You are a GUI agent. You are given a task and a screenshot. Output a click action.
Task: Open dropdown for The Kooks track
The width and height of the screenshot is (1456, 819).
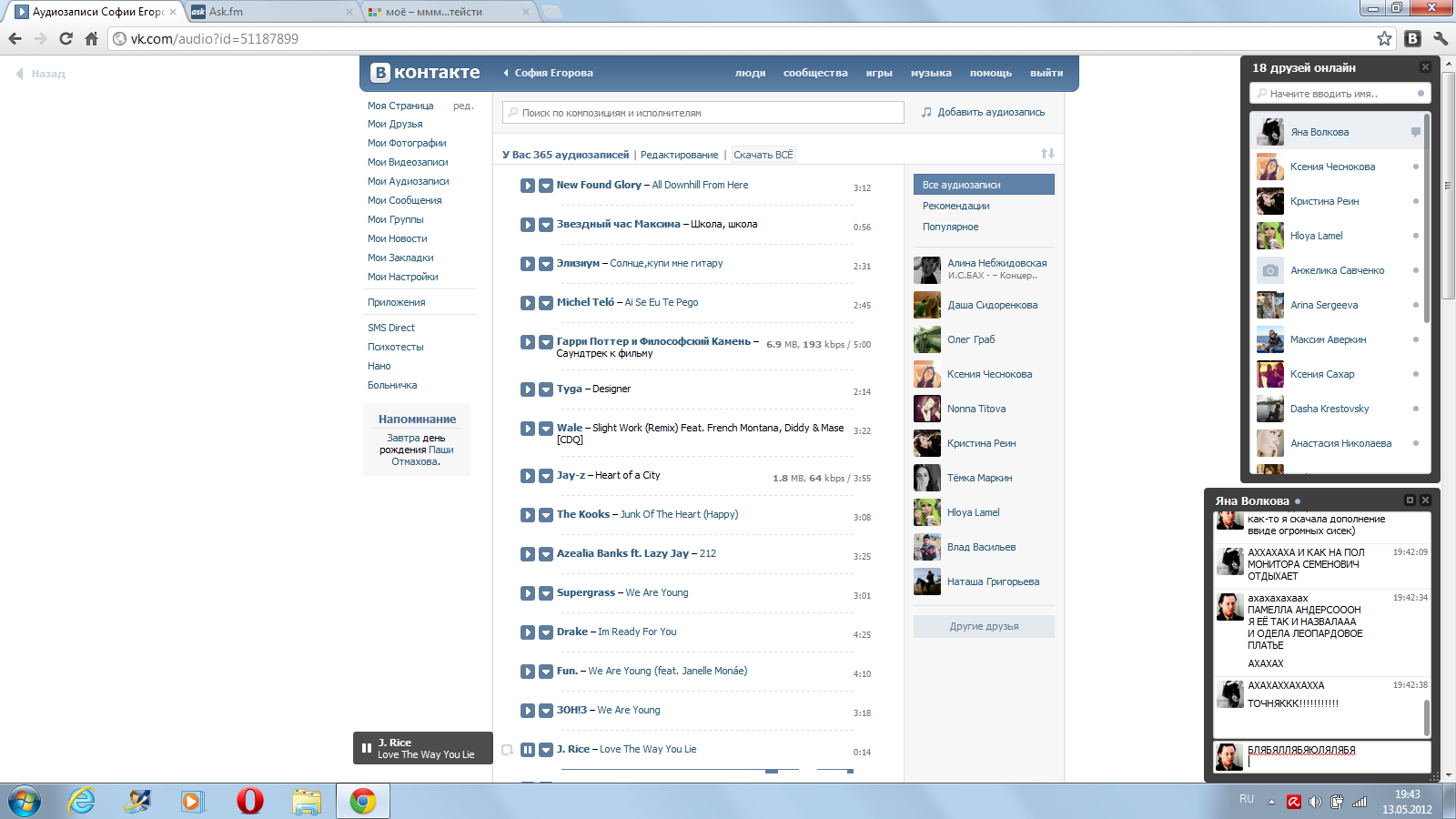546,515
